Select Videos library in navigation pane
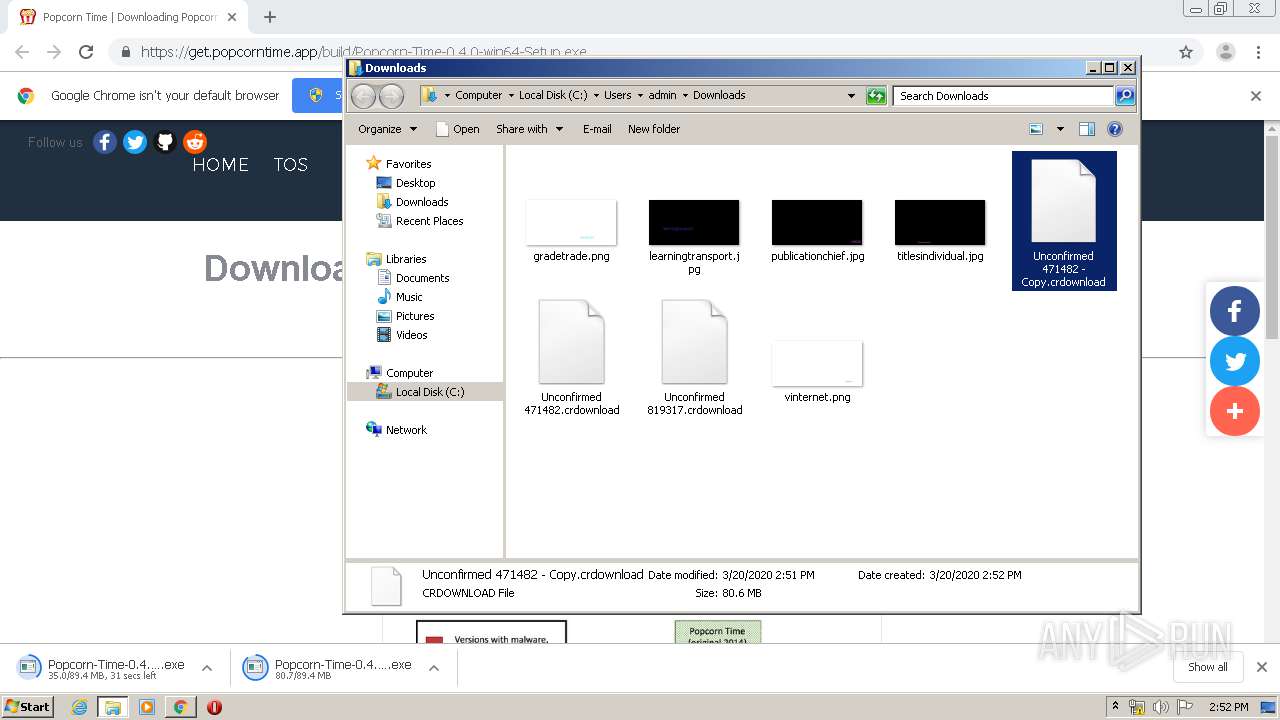 pos(402,335)
